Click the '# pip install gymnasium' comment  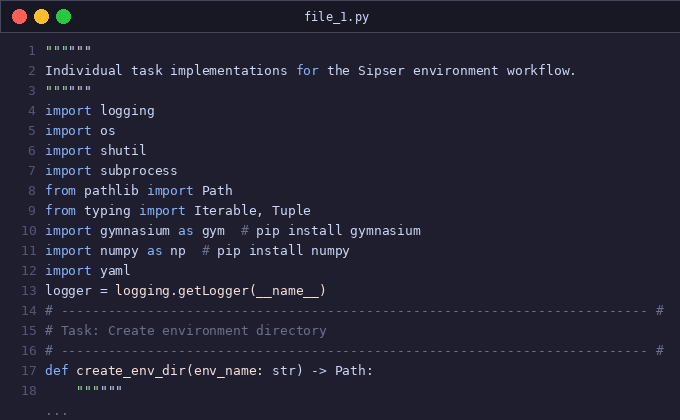pyautogui.click(x=331, y=230)
